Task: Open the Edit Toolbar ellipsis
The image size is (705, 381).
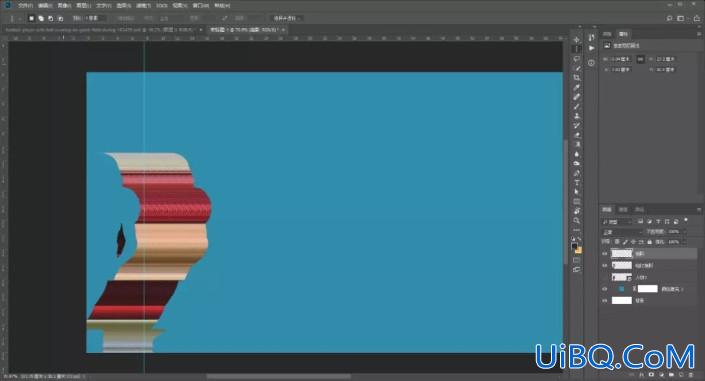Action: (x=577, y=230)
